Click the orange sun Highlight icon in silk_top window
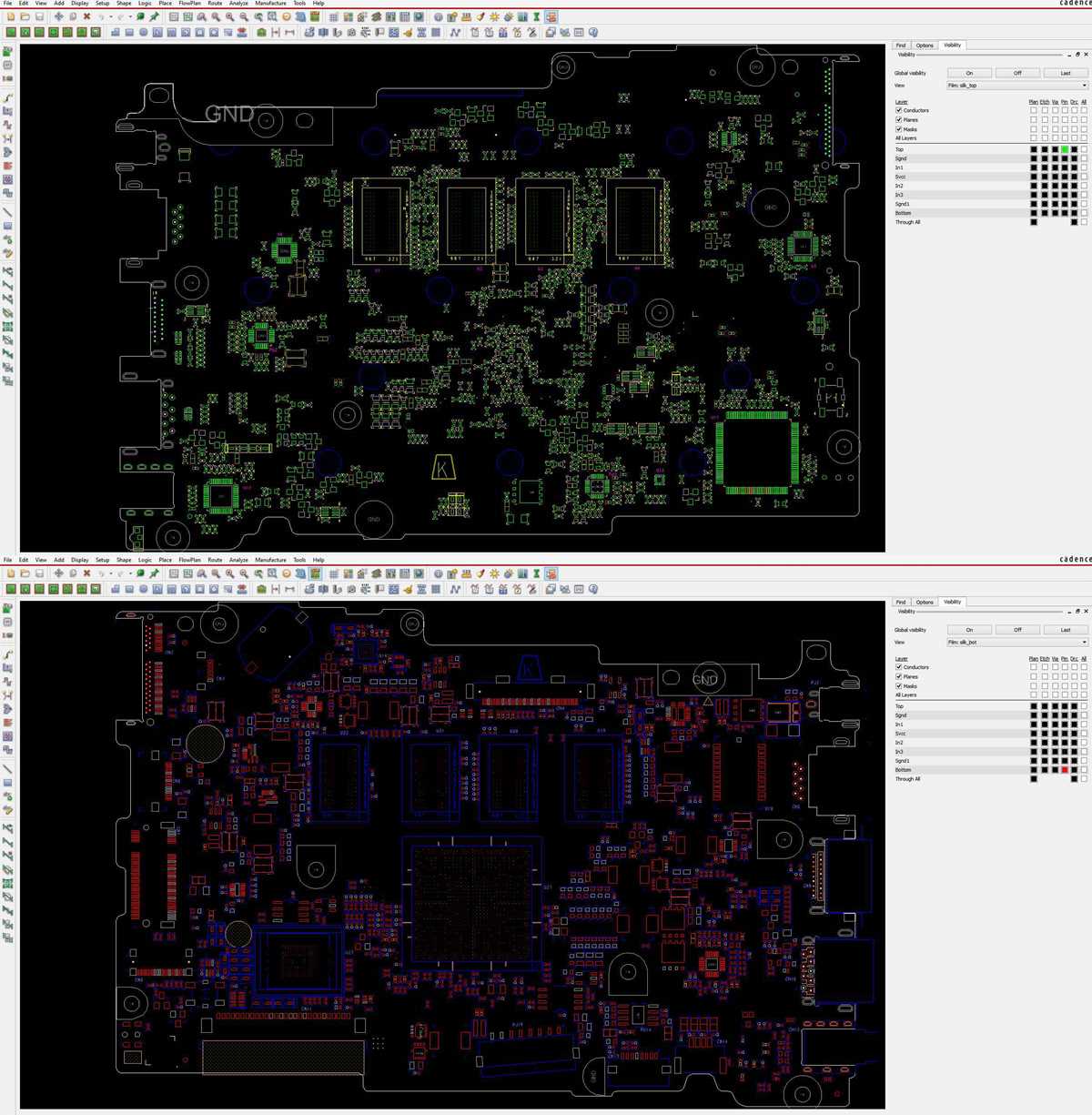The image size is (1092, 1115). click(494, 16)
